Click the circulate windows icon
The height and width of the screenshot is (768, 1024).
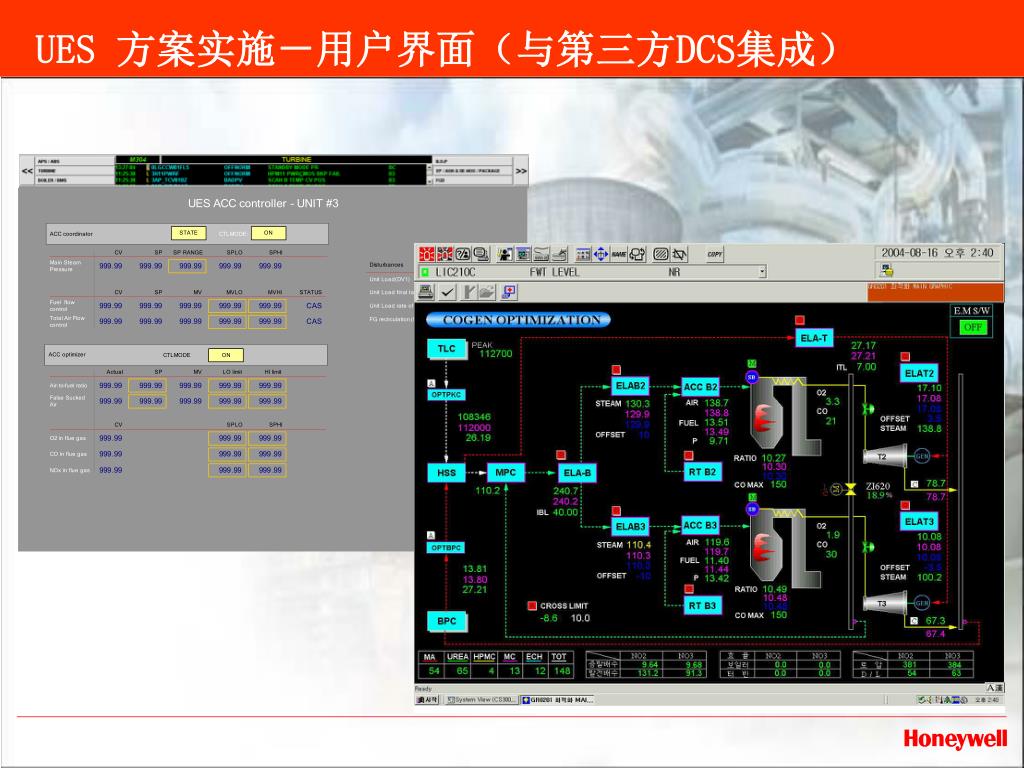click(x=637, y=254)
